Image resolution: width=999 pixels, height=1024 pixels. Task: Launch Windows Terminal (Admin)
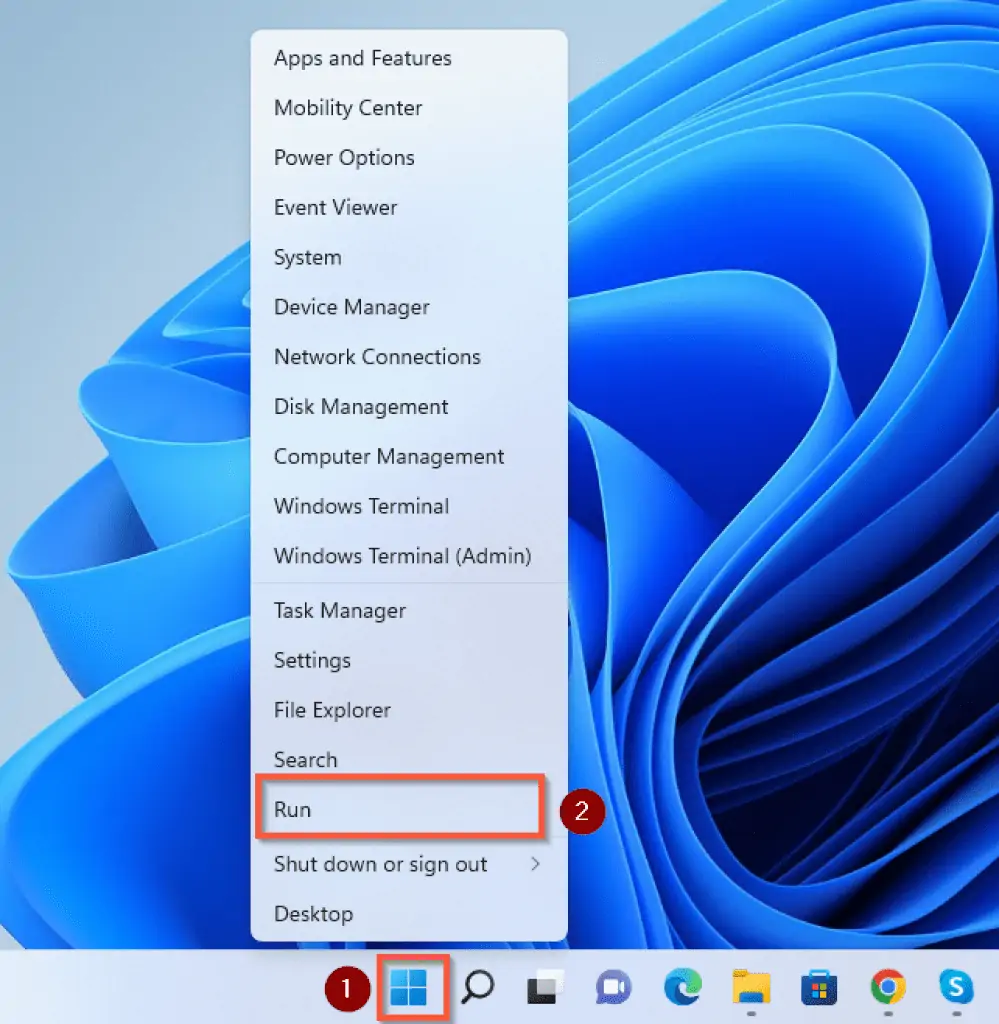click(409, 556)
